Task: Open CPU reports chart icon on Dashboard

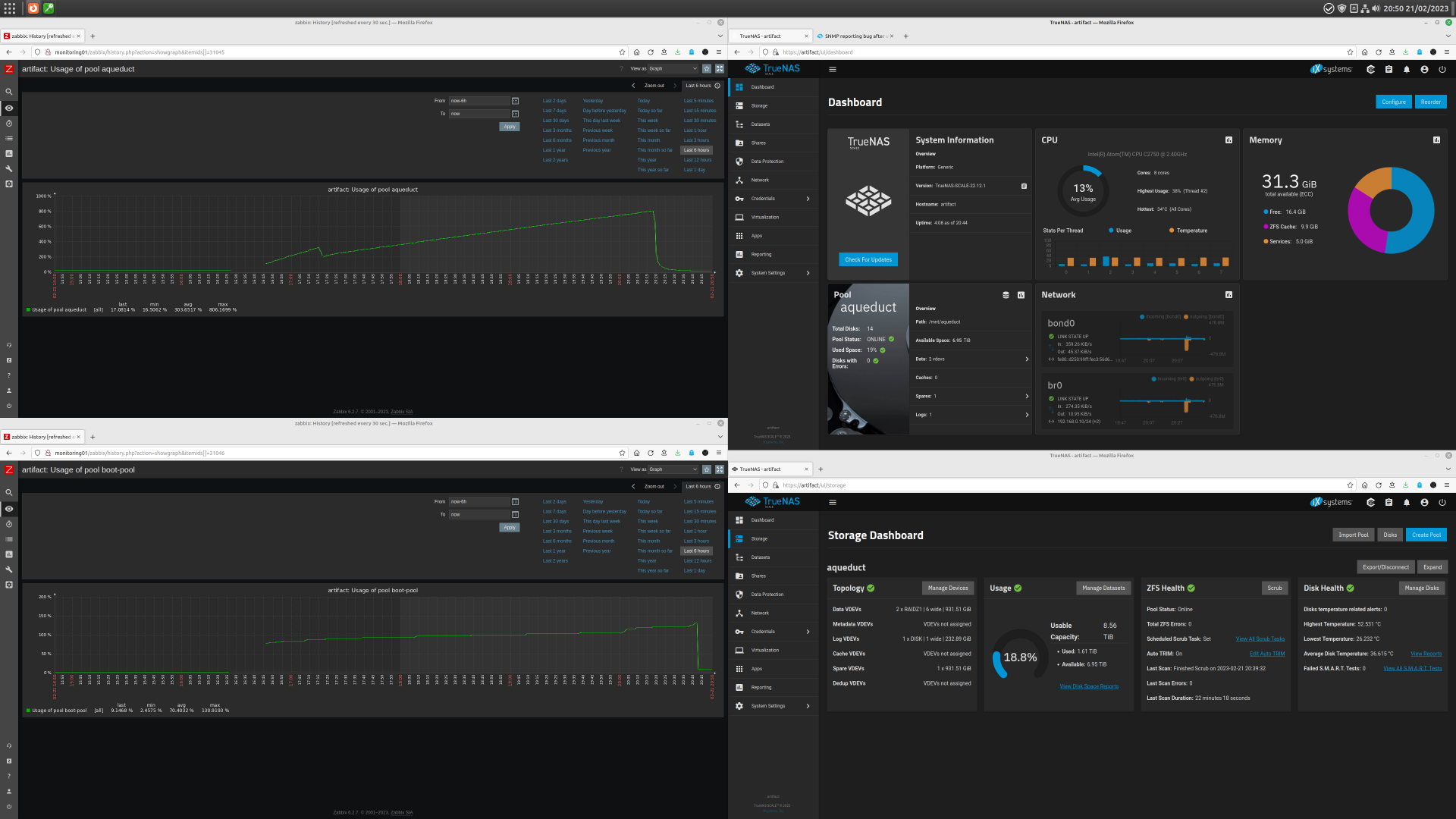Action: point(1229,140)
